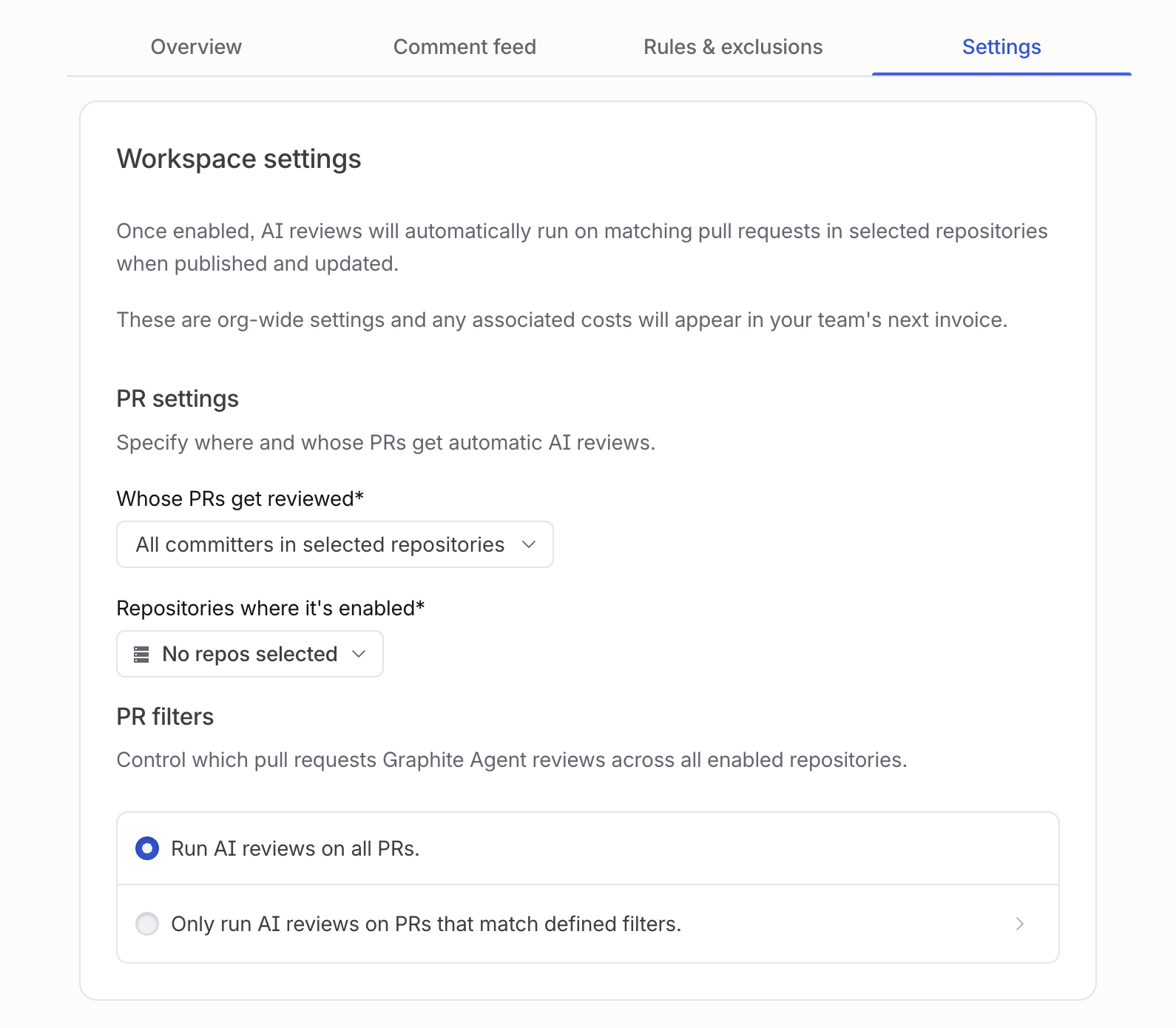Click the chevron beside All committers option
The height and width of the screenshot is (1028, 1176).
529,544
